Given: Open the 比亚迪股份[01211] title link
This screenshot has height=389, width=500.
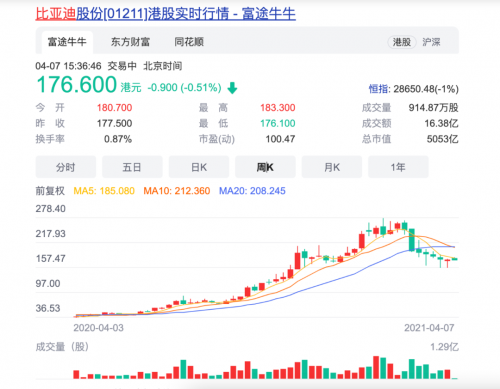Looking at the screenshot, I should point(165,14).
